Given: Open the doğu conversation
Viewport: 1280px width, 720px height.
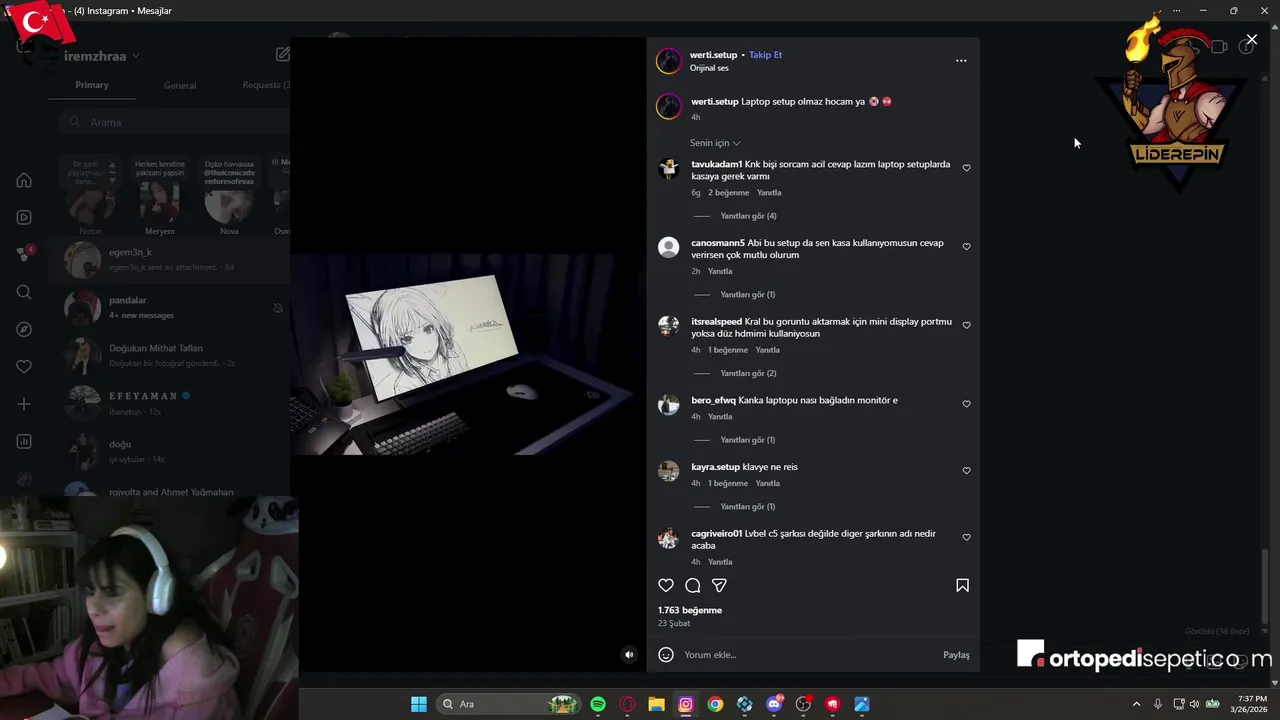Looking at the screenshot, I should coord(170,451).
